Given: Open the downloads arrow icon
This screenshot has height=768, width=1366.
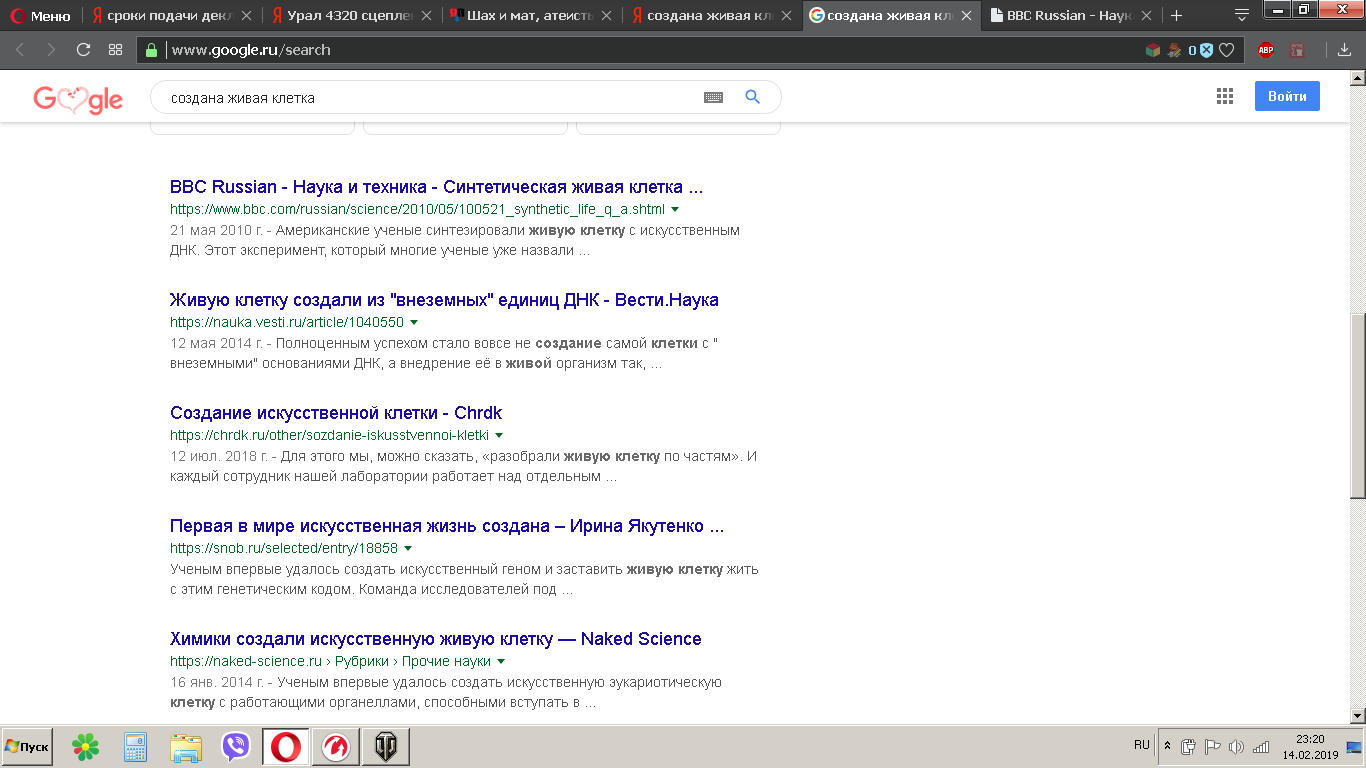Looking at the screenshot, I should (1344, 50).
